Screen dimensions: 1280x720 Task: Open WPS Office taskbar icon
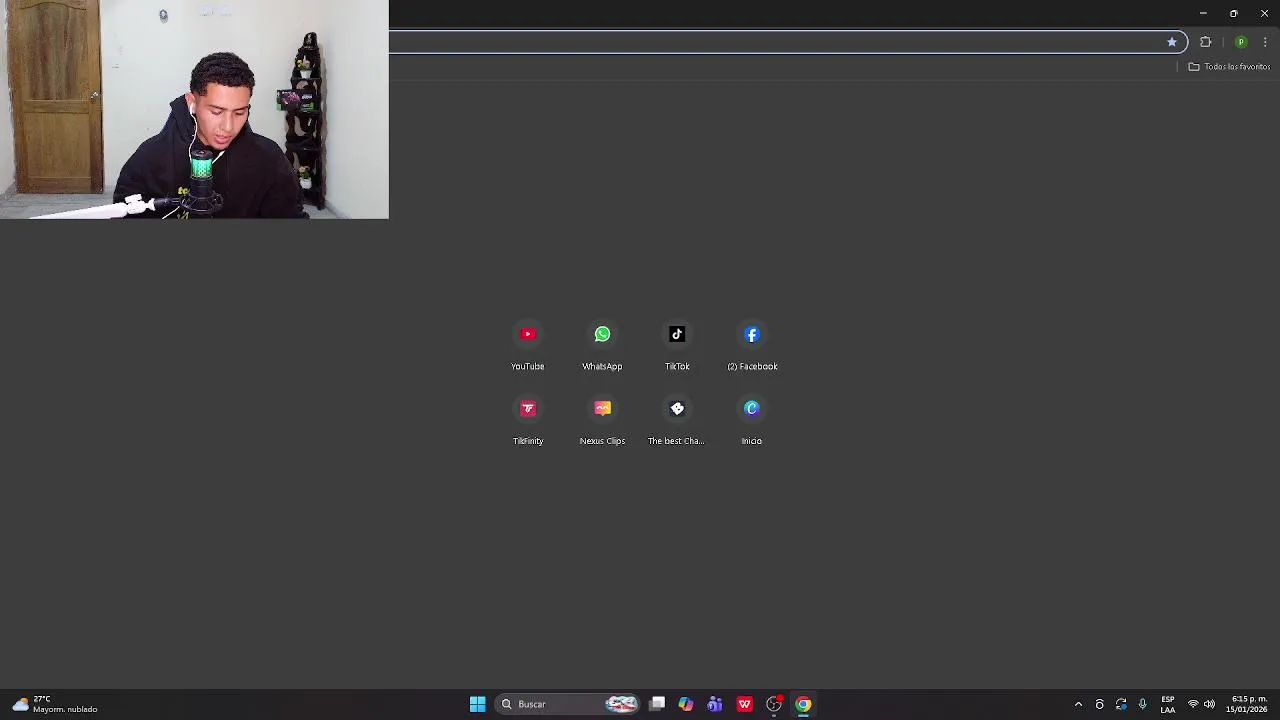745,704
